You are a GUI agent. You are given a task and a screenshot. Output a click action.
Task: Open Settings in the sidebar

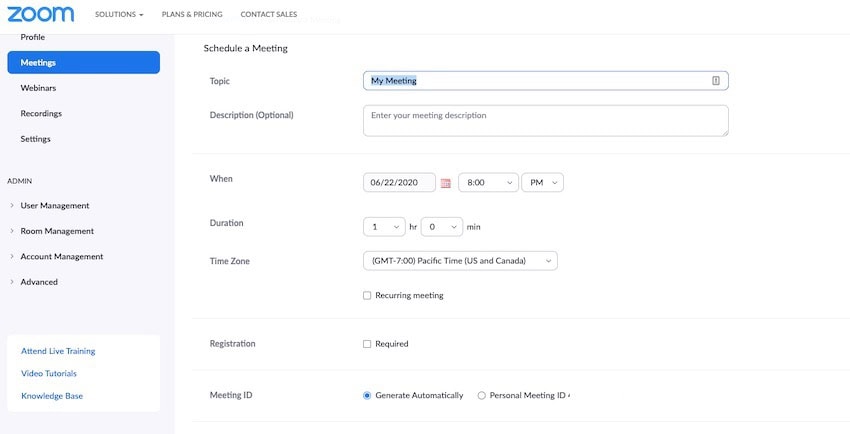click(35, 139)
